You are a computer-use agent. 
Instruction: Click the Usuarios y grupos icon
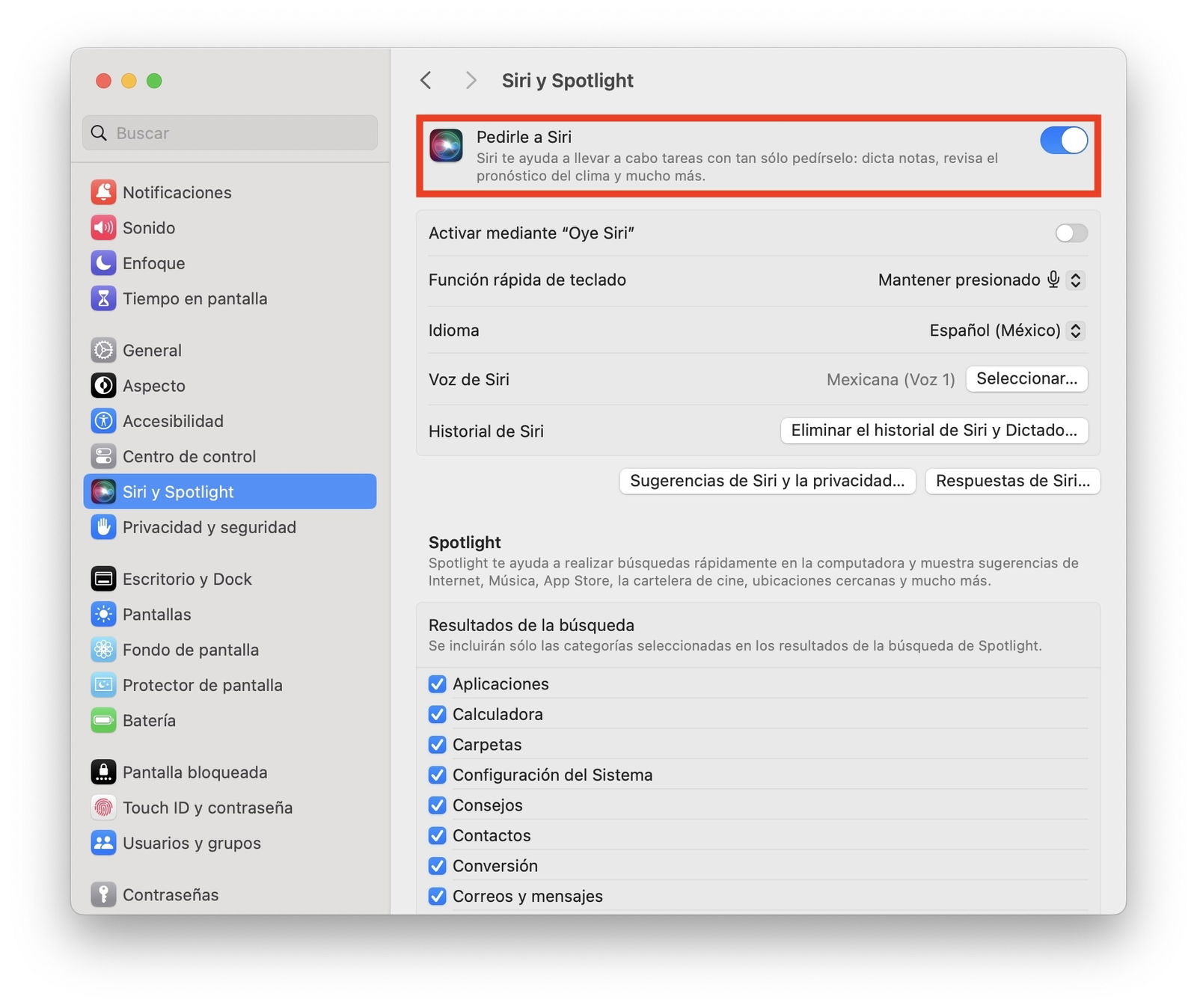coord(103,843)
